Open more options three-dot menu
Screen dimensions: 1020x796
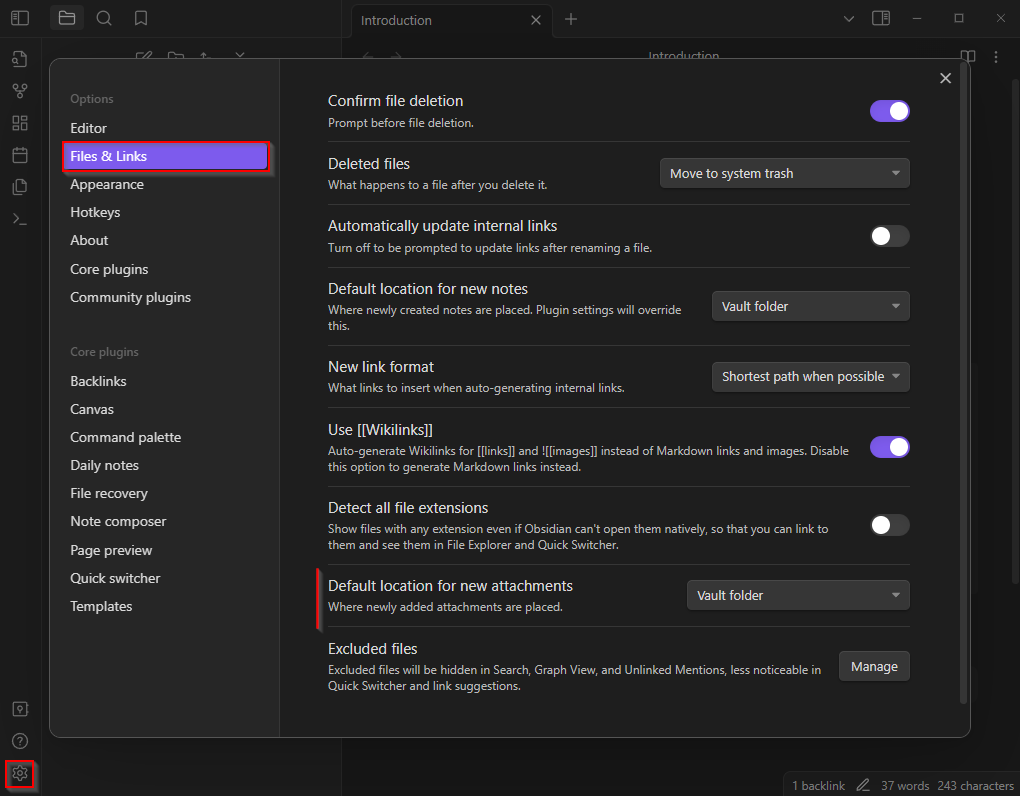pos(996,57)
